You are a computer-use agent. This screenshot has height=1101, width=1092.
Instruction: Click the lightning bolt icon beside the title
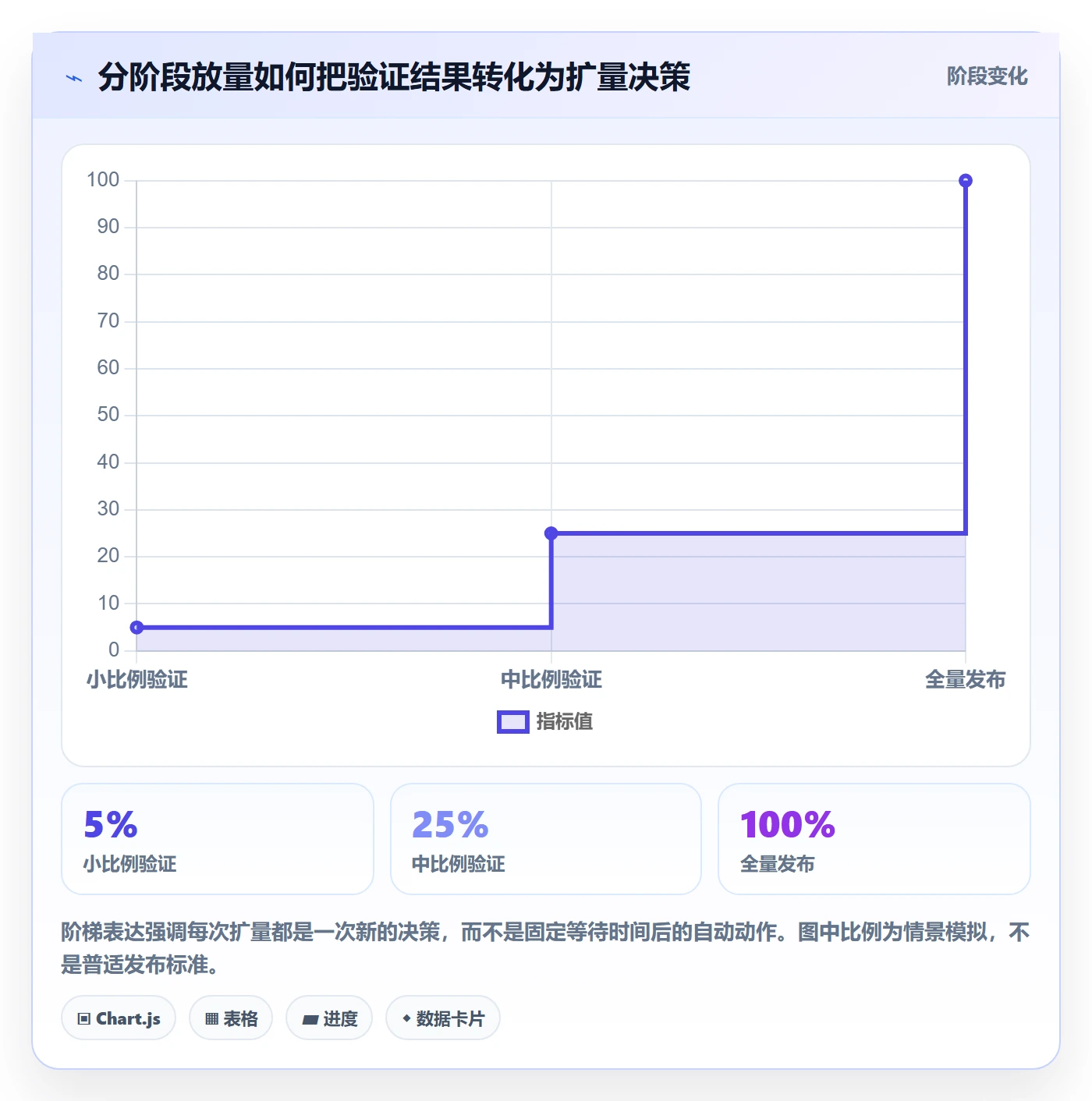click(x=74, y=78)
